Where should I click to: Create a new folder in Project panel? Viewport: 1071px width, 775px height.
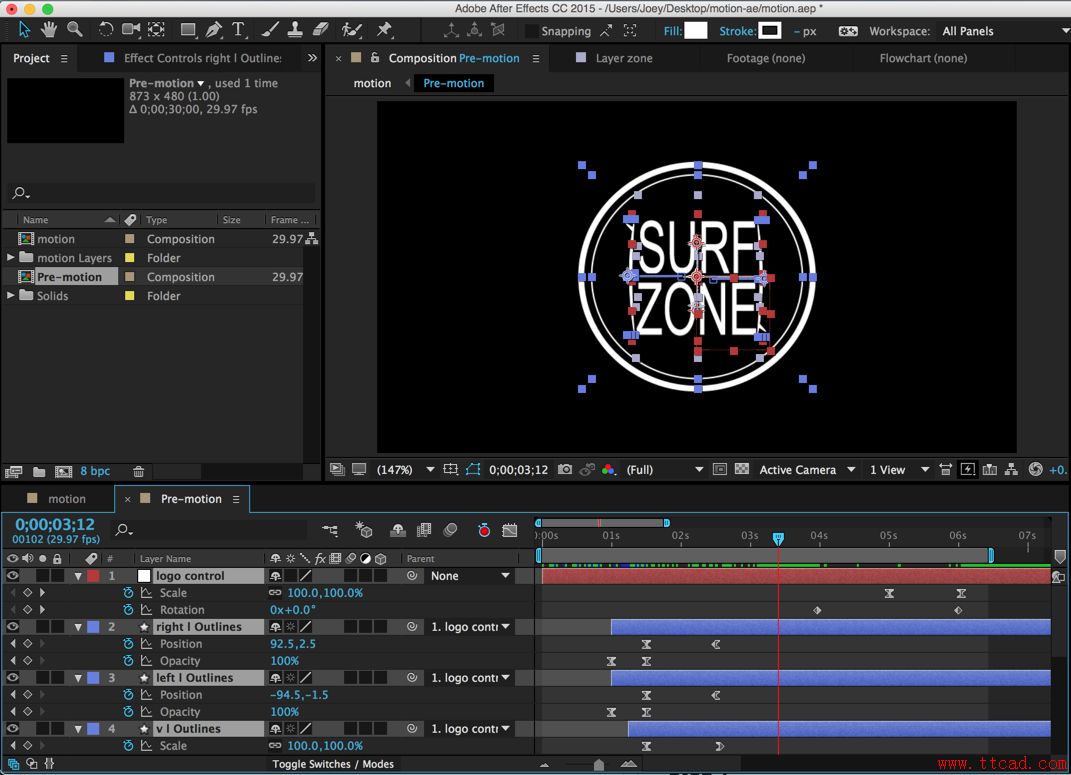click(x=39, y=472)
